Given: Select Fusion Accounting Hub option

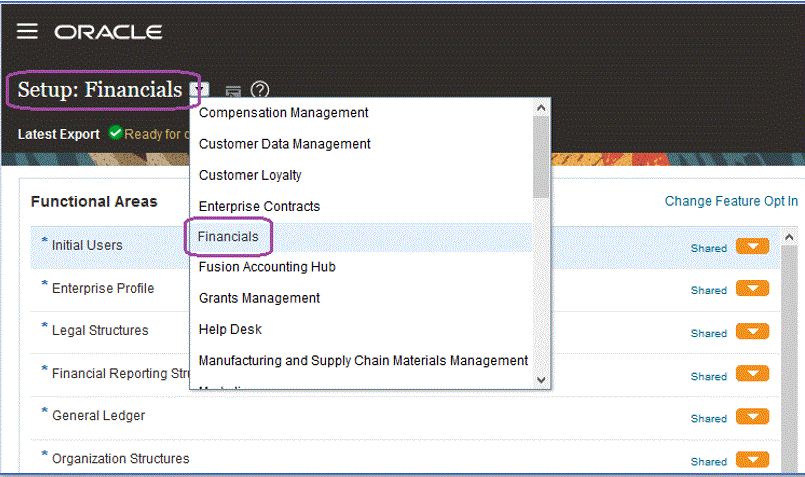Looking at the screenshot, I should point(267,267).
